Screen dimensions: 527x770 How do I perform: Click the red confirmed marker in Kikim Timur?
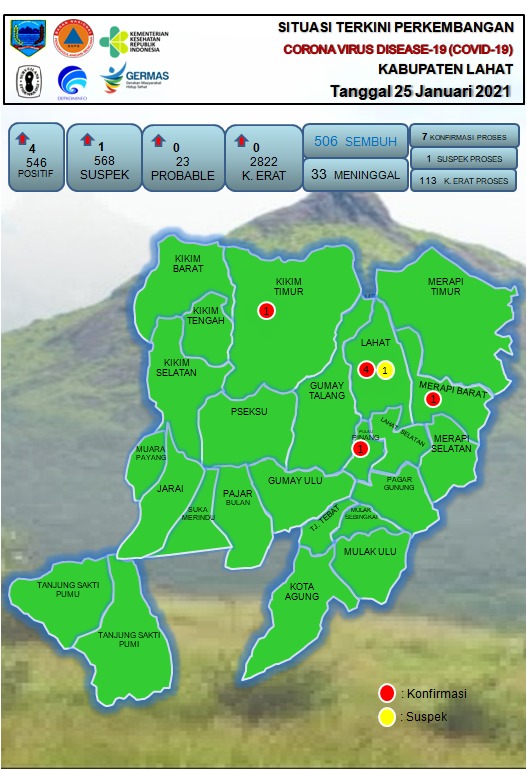266,310
